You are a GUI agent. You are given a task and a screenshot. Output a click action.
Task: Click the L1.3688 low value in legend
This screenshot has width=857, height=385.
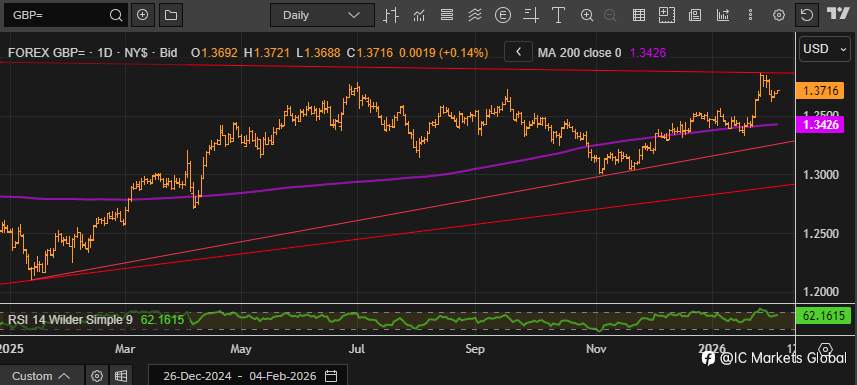[x=319, y=52]
